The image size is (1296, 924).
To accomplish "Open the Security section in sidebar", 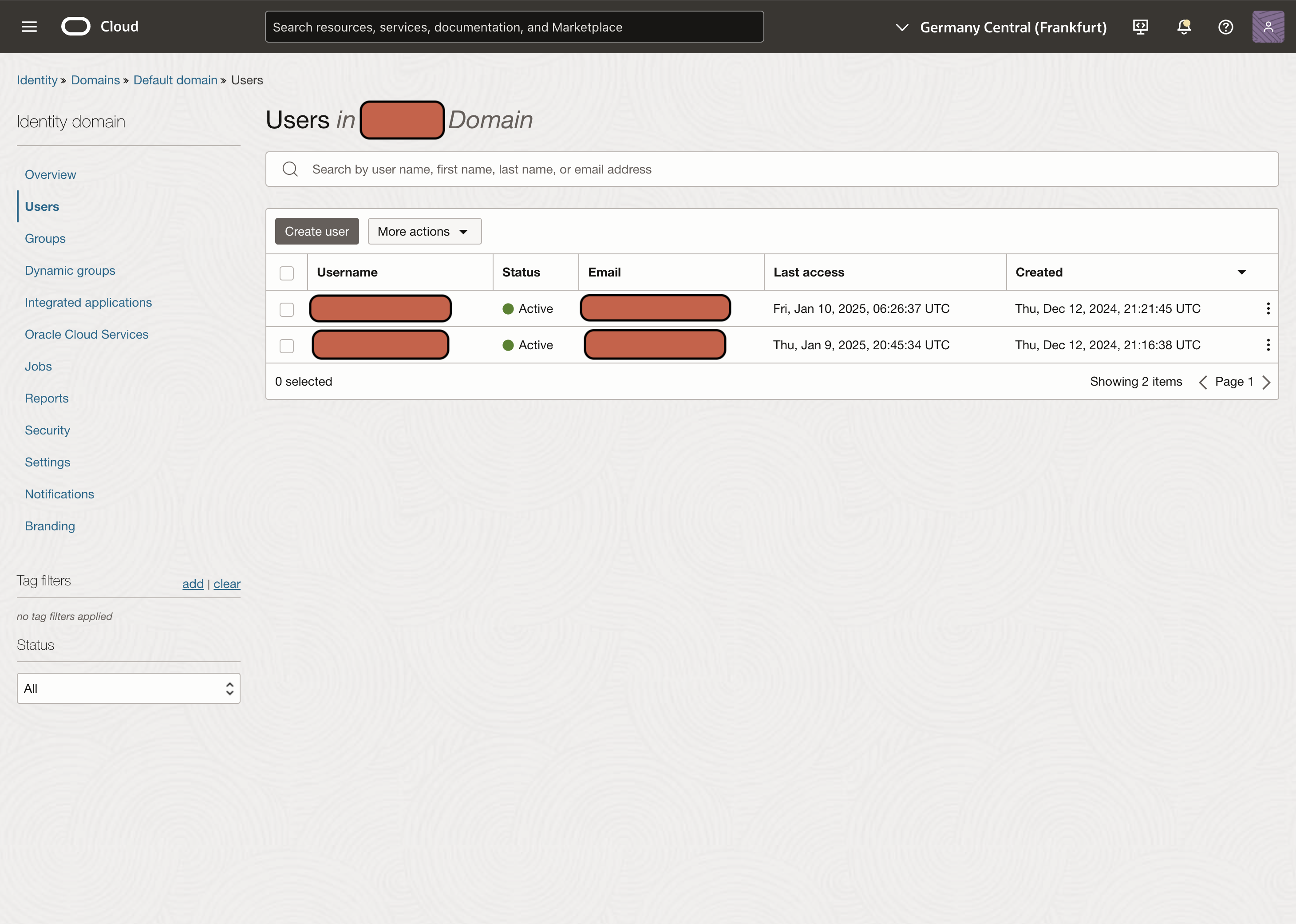I will [47, 430].
